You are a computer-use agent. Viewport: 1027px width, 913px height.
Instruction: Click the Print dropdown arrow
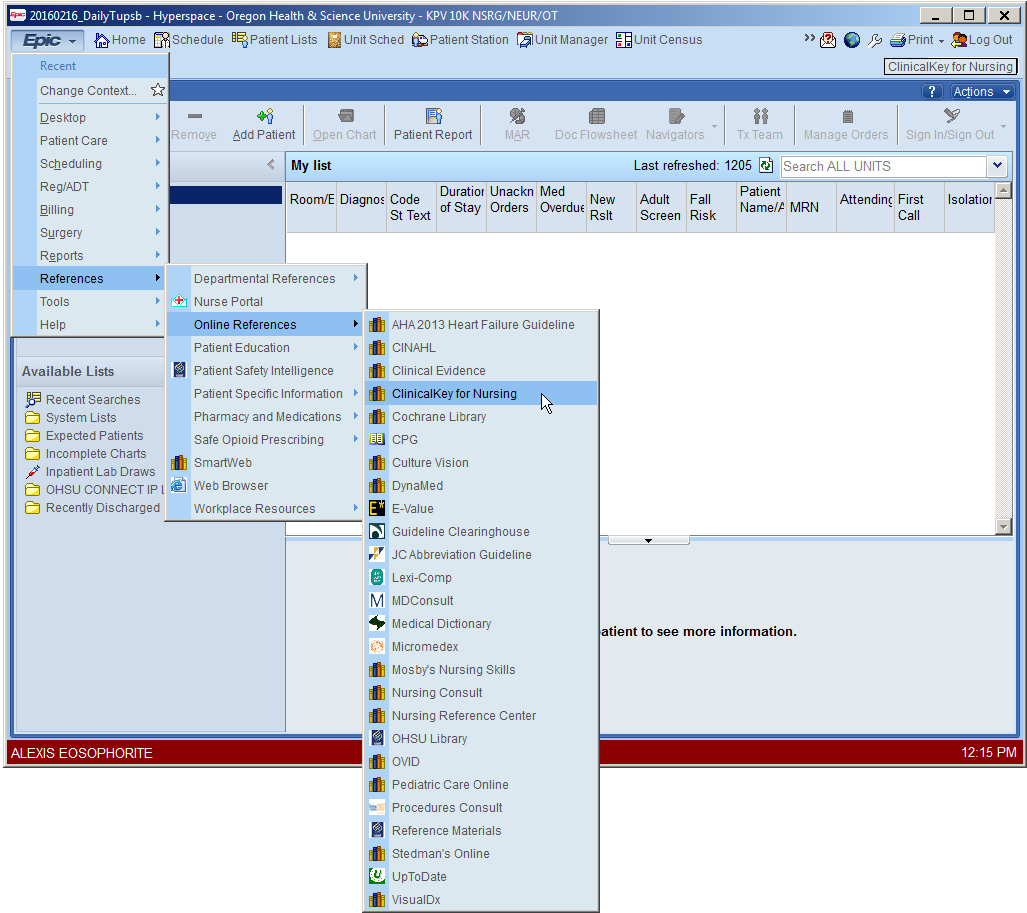(941, 41)
